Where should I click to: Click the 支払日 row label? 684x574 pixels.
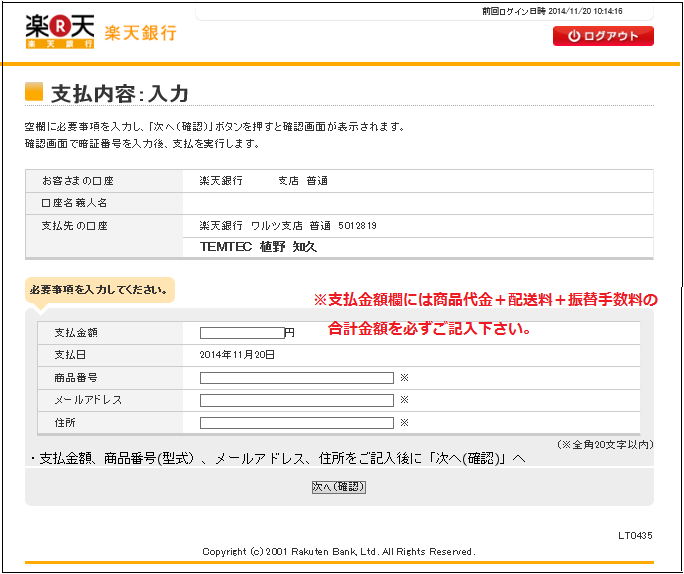click(70, 355)
